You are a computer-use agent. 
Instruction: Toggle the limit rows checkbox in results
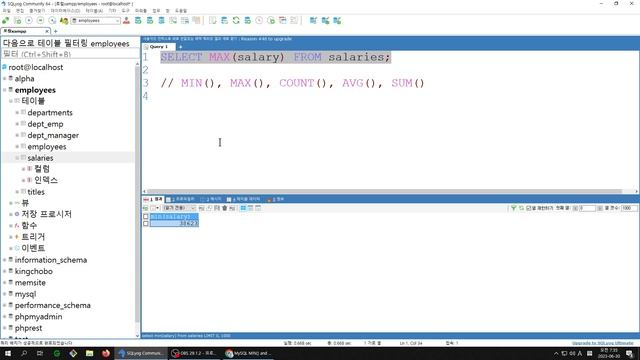[x=529, y=208]
